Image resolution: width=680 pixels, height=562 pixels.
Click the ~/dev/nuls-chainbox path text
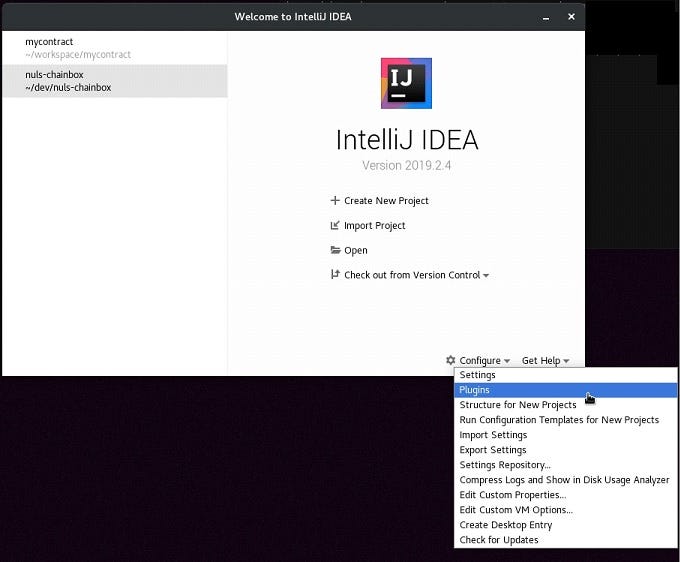click(68, 87)
